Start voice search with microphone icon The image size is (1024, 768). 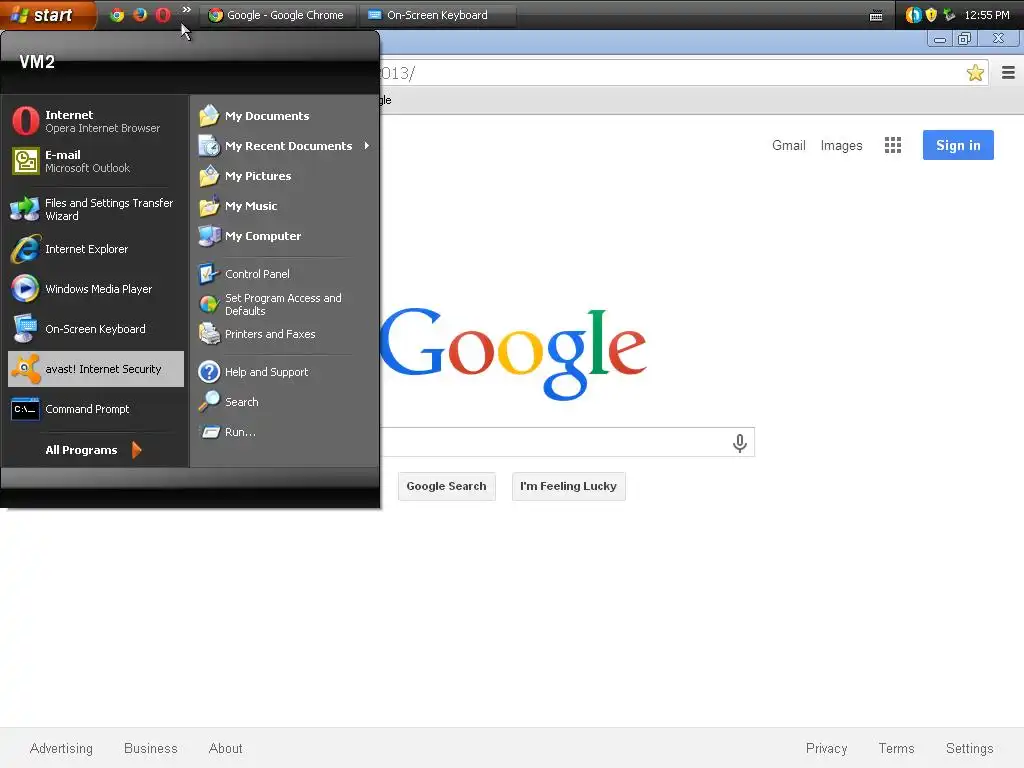coord(739,443)
